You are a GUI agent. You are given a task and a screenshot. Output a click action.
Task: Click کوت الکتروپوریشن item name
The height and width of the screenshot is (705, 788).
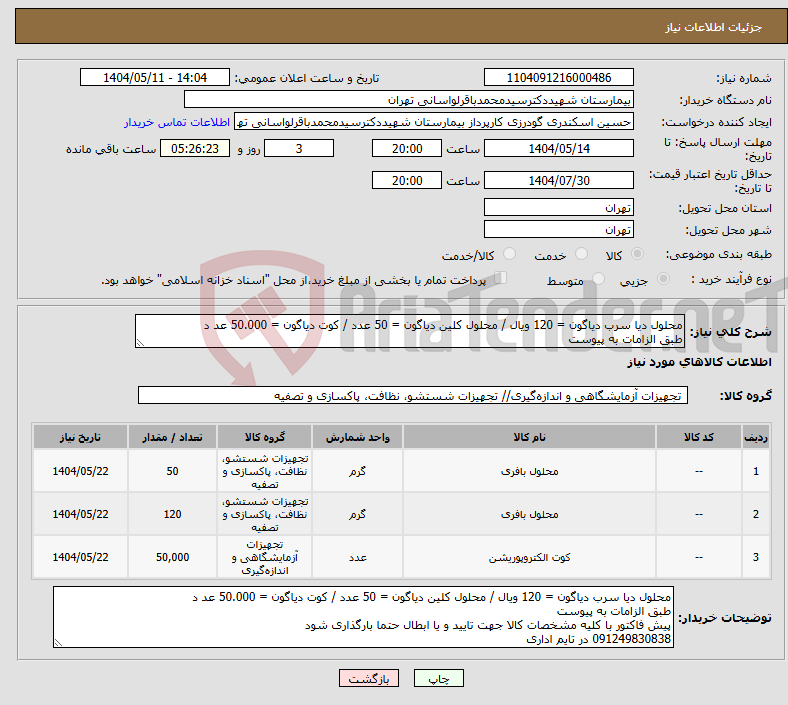click(x=529, y=557)
